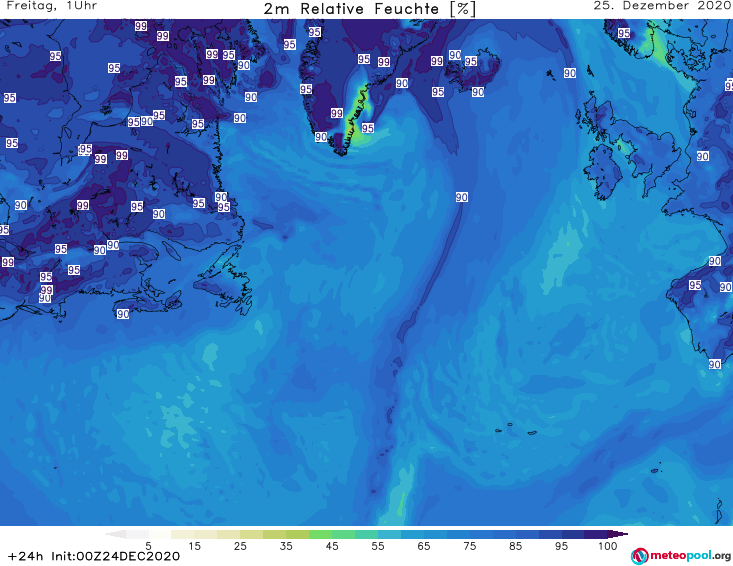The width and height of the screenshot is (733, 566).
Task: Click the legend tick value 65
Action: (424, 546)
